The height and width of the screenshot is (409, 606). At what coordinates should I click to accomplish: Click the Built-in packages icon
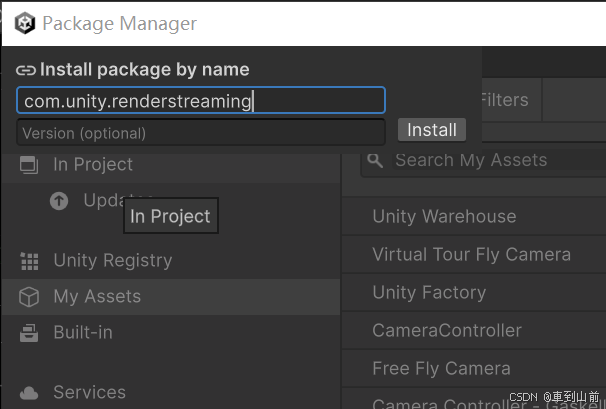click(x=29, y=333)
